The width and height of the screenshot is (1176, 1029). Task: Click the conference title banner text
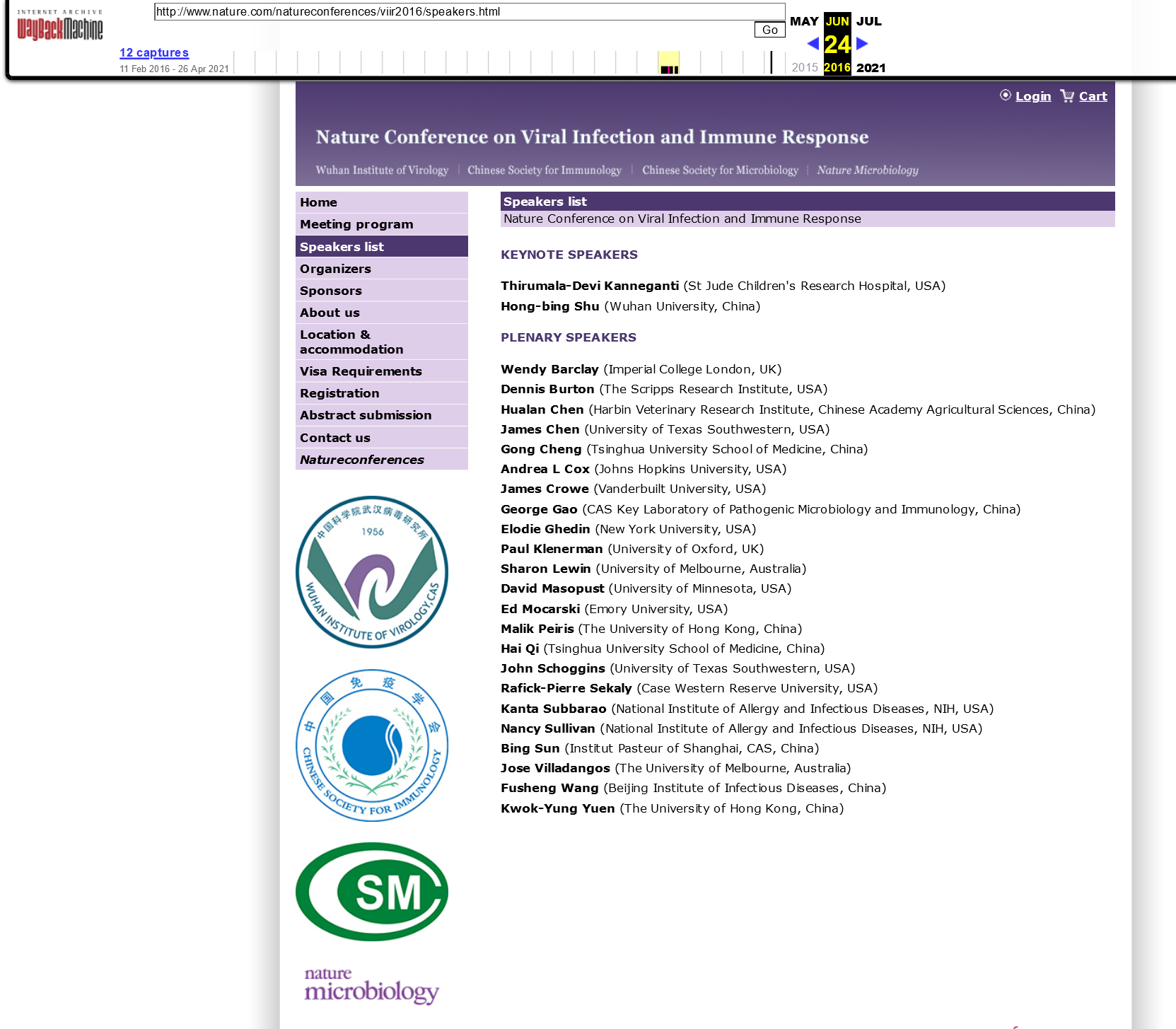(592, 136)
